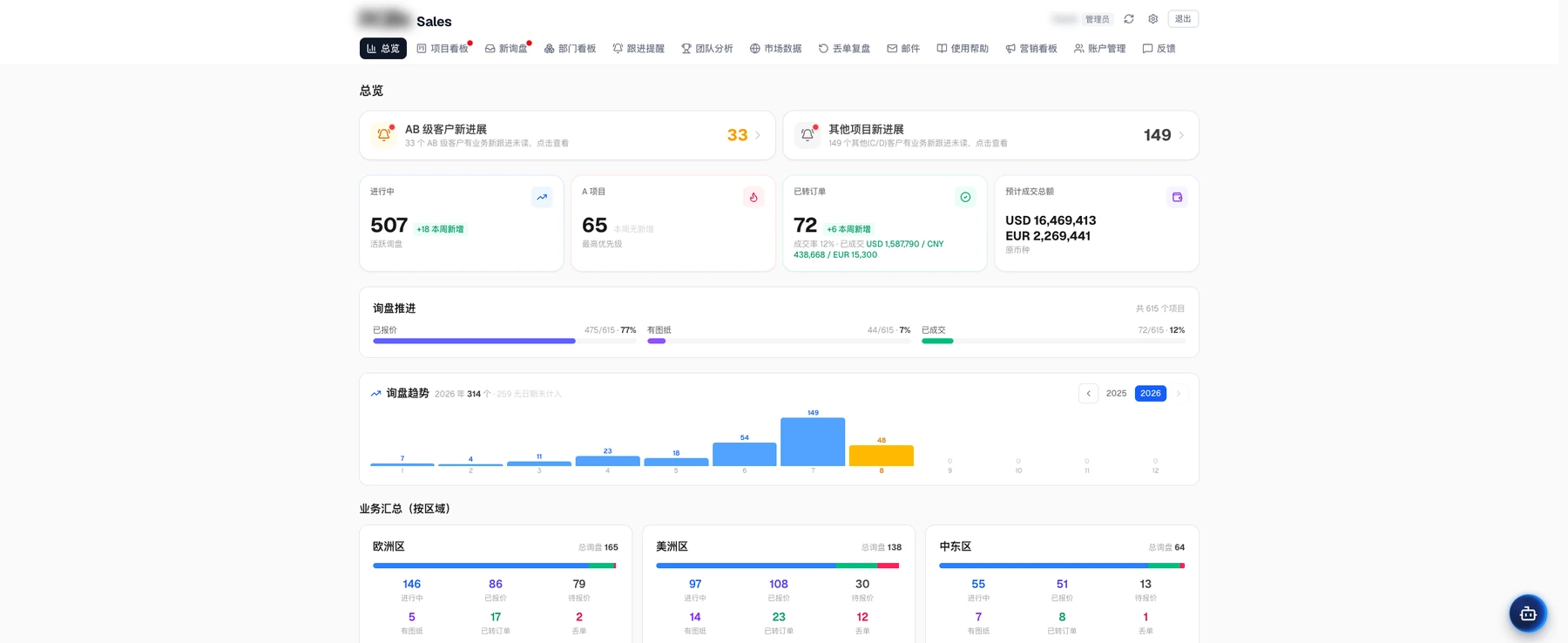The width and height of the screenshot is (1568, 643).
Task: Click the refresh icon beside 管理员
Action: pyautogui.click(x=1129, y=19)
